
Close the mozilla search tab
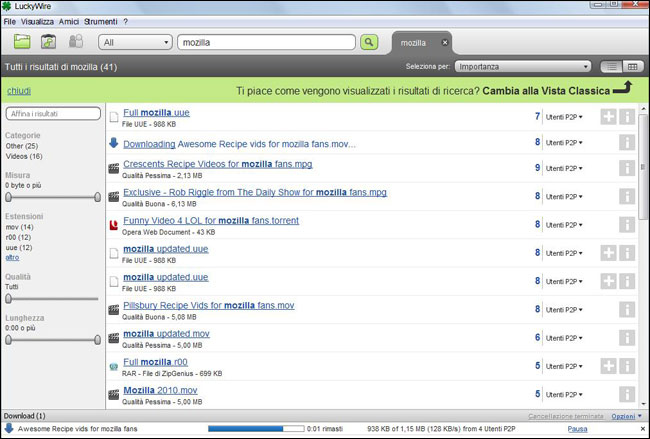(445, 42)
